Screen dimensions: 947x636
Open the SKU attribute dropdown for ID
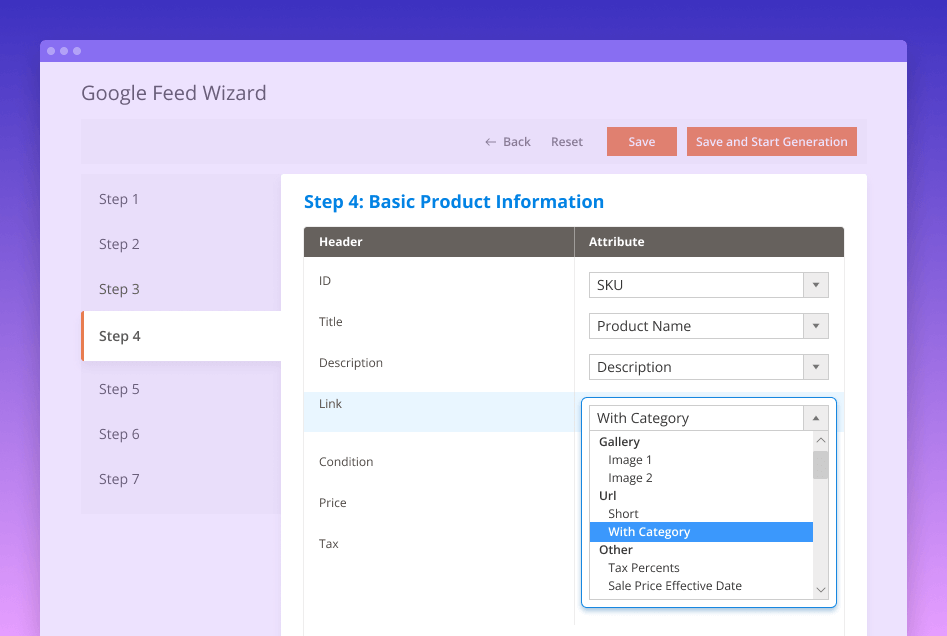pyautogui.click(x=816, y=285)
